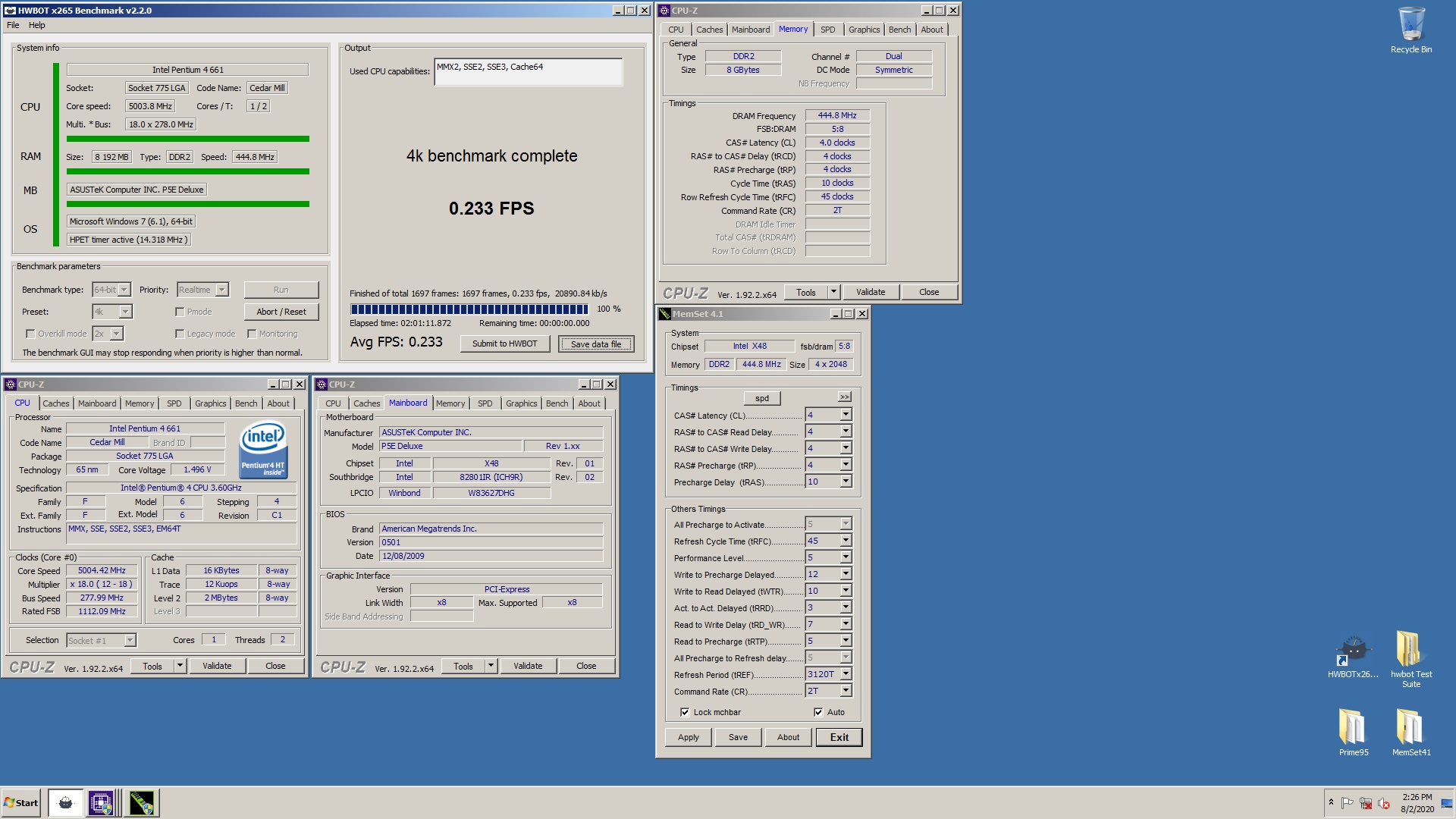The height and width of the screenshot is (819, 1456).
Task: Switch to Bench tab in Mainboard CPU-Z window
Action: [x=557, y=403]
